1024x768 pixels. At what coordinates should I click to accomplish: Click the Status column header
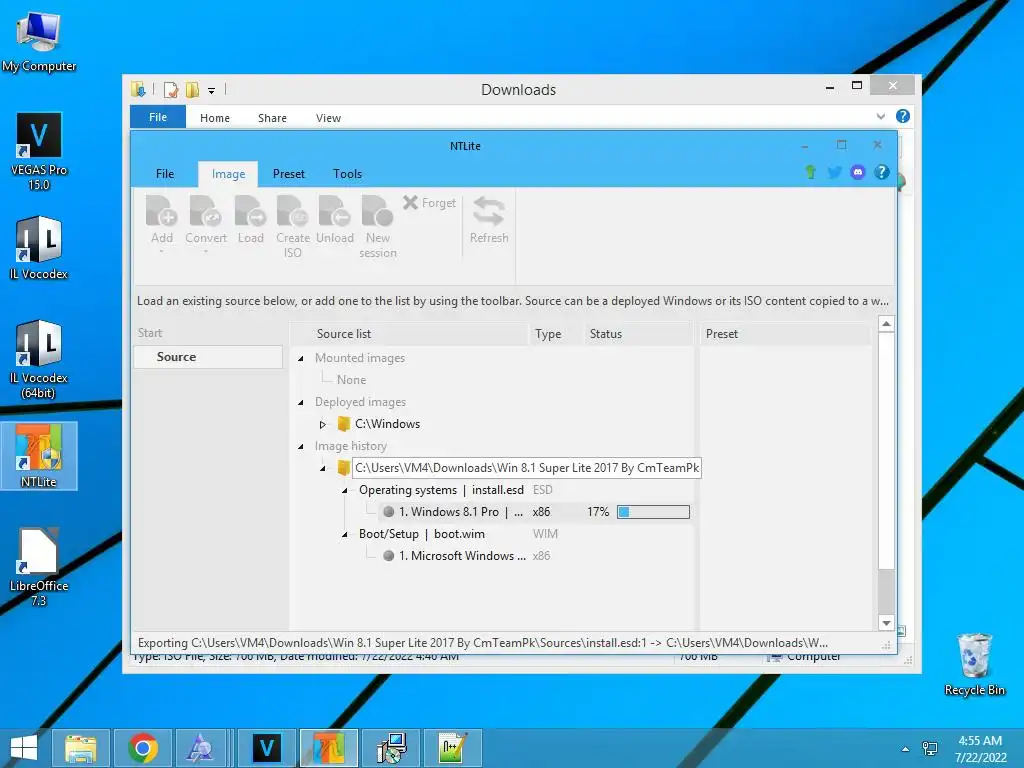(x=637, y=334)
